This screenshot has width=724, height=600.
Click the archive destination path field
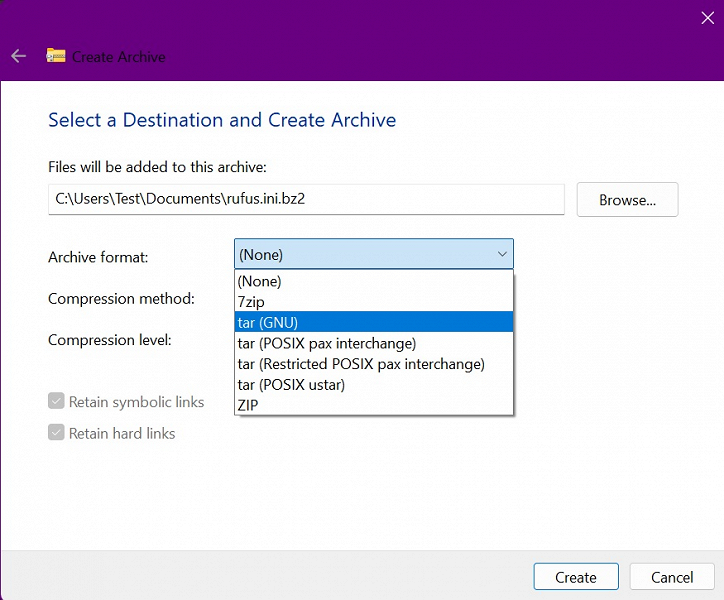[x=306, y=199]
